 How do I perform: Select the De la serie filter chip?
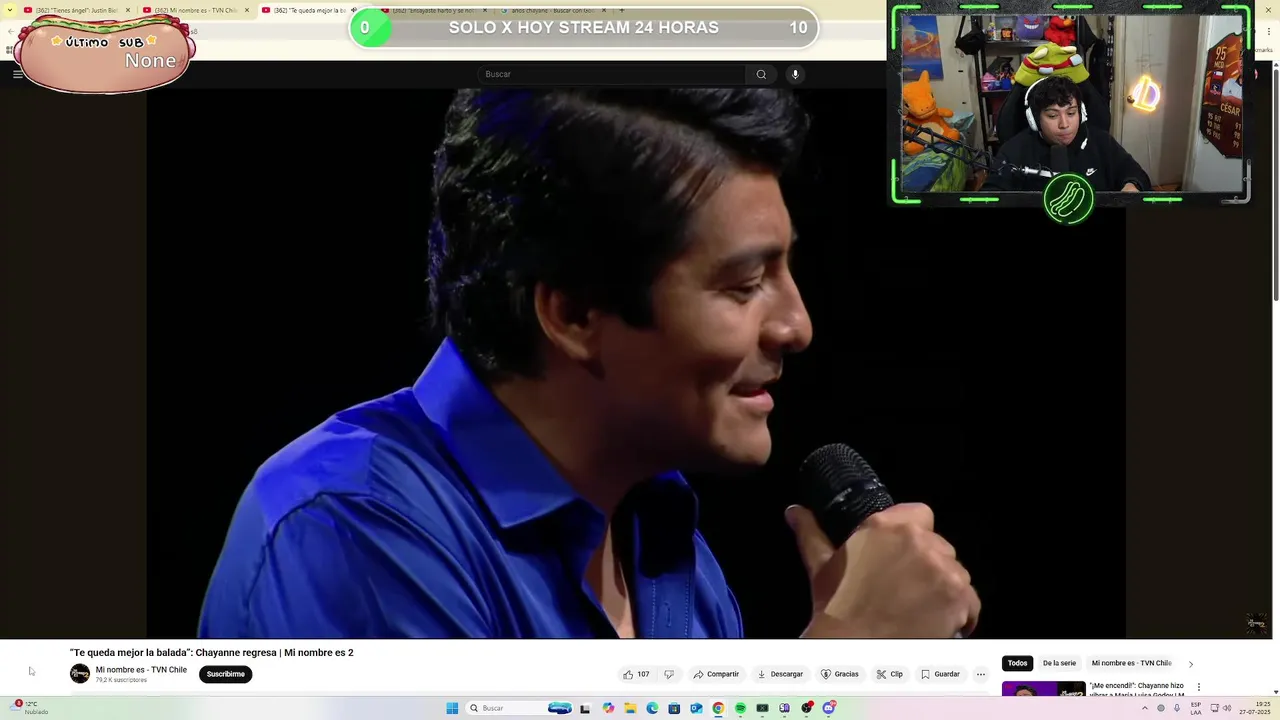1059,663
